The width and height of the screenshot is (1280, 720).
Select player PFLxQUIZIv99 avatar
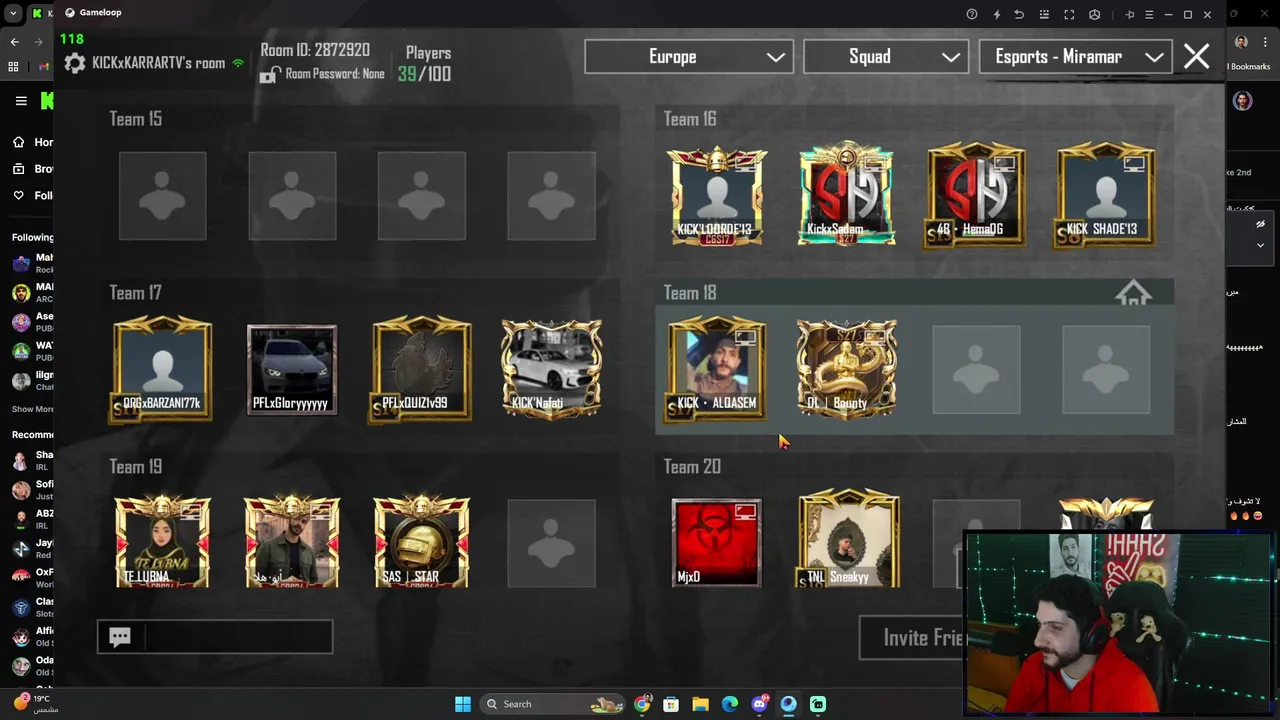pos(421,370)
